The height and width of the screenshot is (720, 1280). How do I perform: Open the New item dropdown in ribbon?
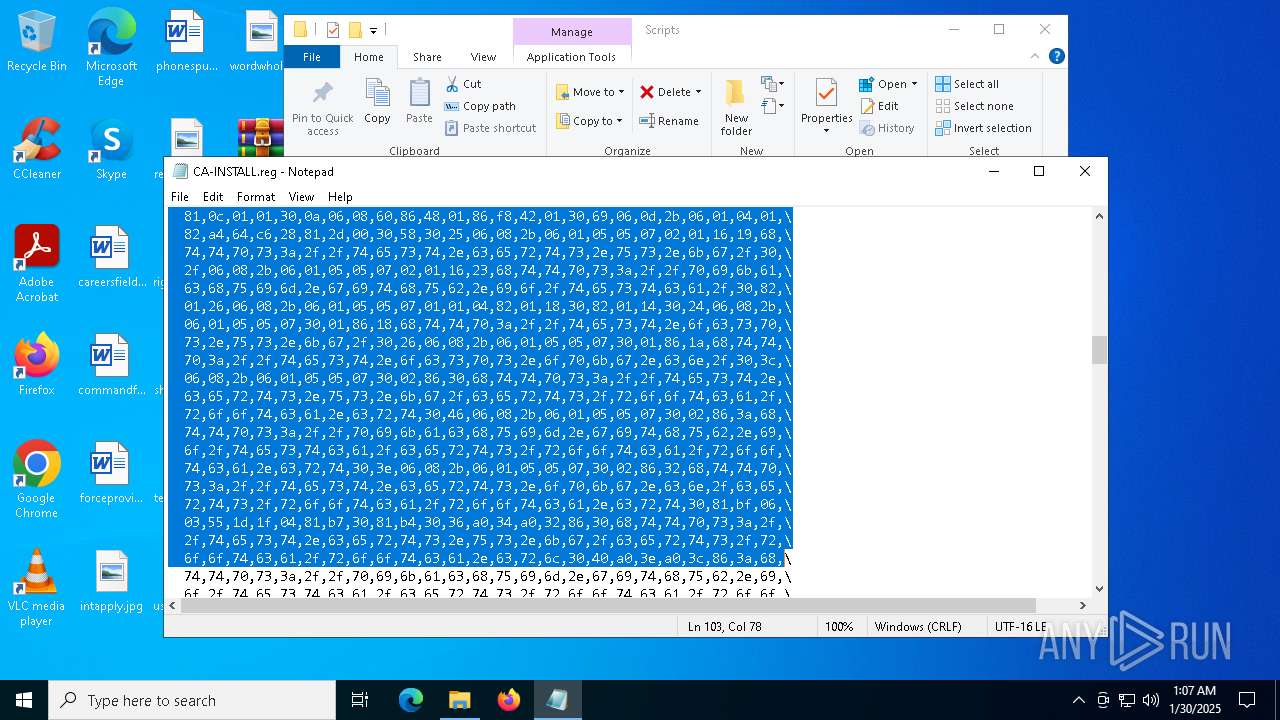[772, 84]
